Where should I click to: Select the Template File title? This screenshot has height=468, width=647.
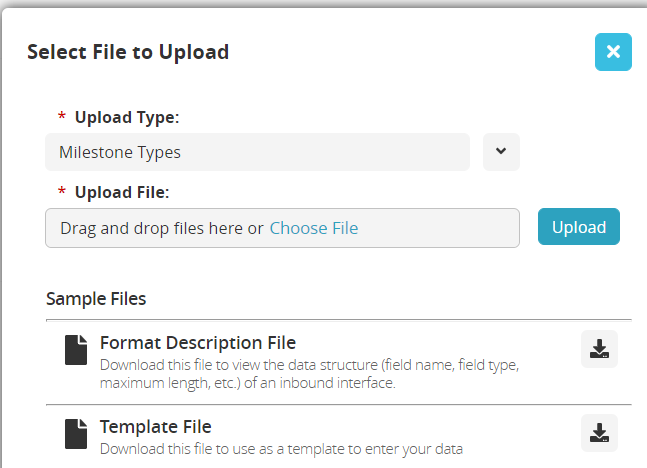[155, 427]
